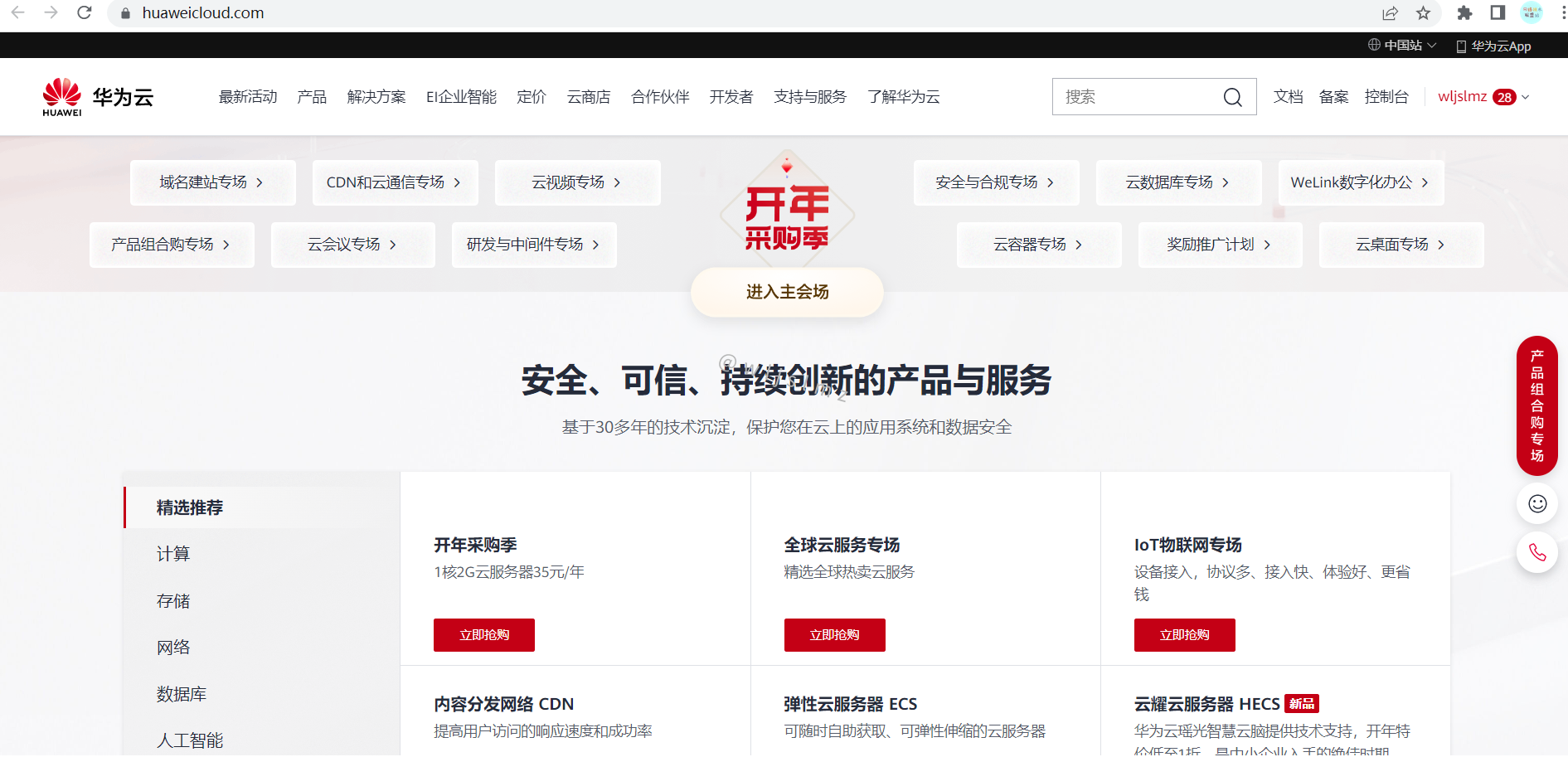Click inside the search input field
Screen dimensions: 1568x757
[1136, 96]
